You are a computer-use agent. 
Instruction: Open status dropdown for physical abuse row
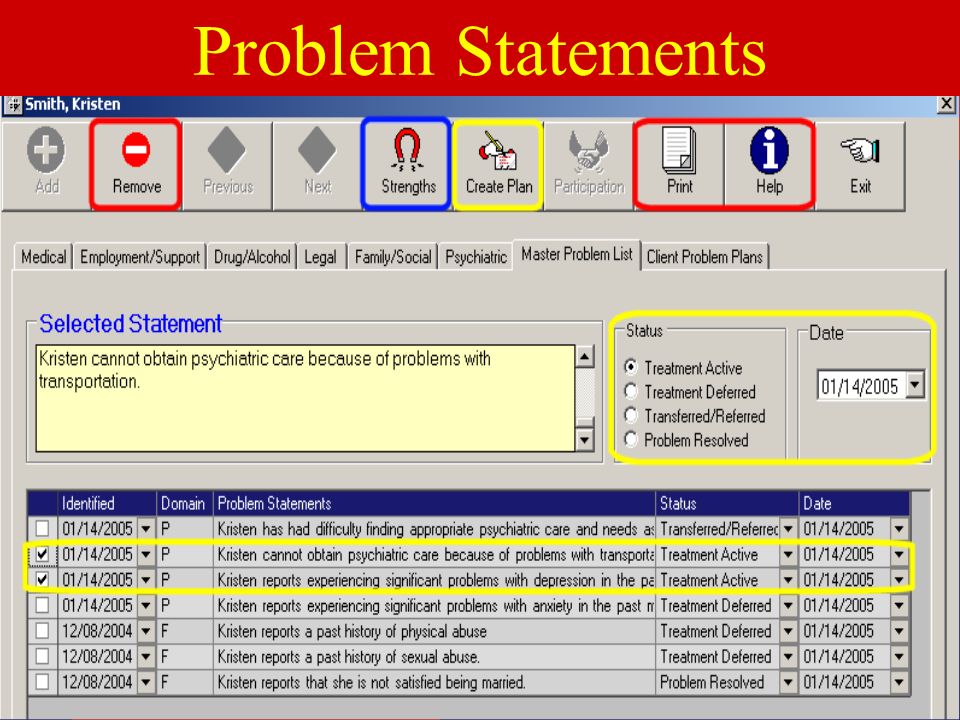pyautogui.click(x=788, y=631)
